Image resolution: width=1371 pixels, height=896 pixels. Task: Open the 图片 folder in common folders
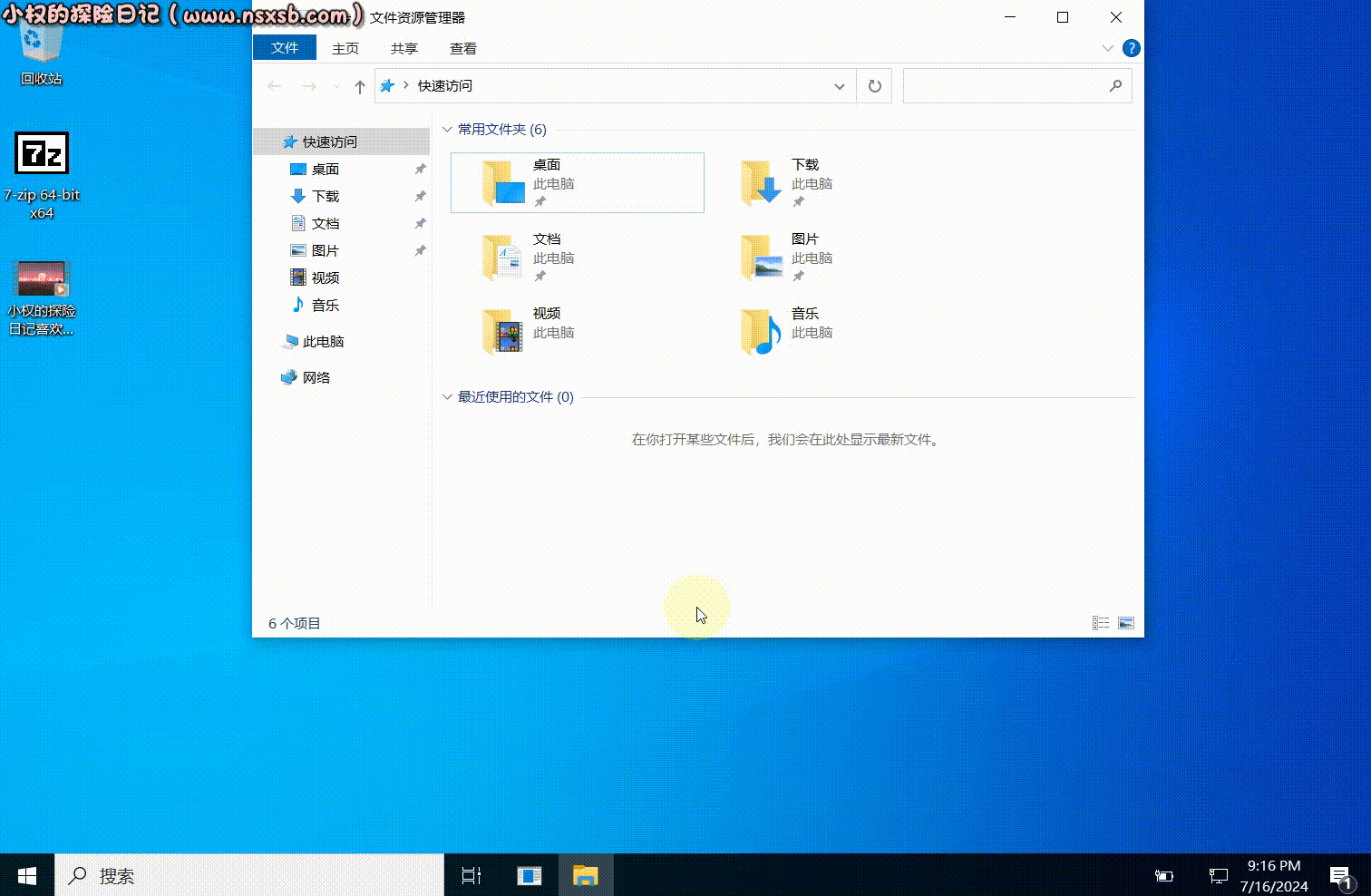coord(785,257)
